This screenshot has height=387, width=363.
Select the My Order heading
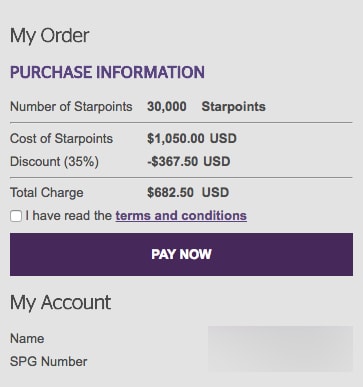coord(50,35)
